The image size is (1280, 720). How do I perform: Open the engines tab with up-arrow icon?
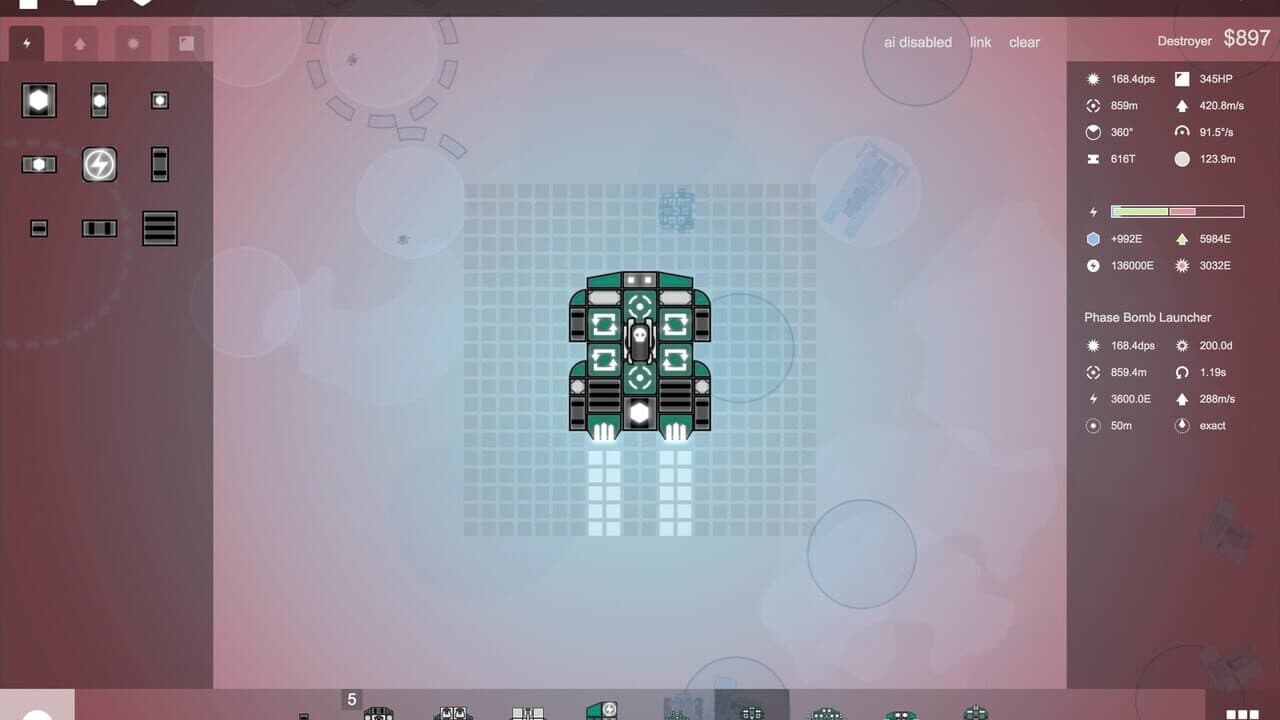click(80, 44)
